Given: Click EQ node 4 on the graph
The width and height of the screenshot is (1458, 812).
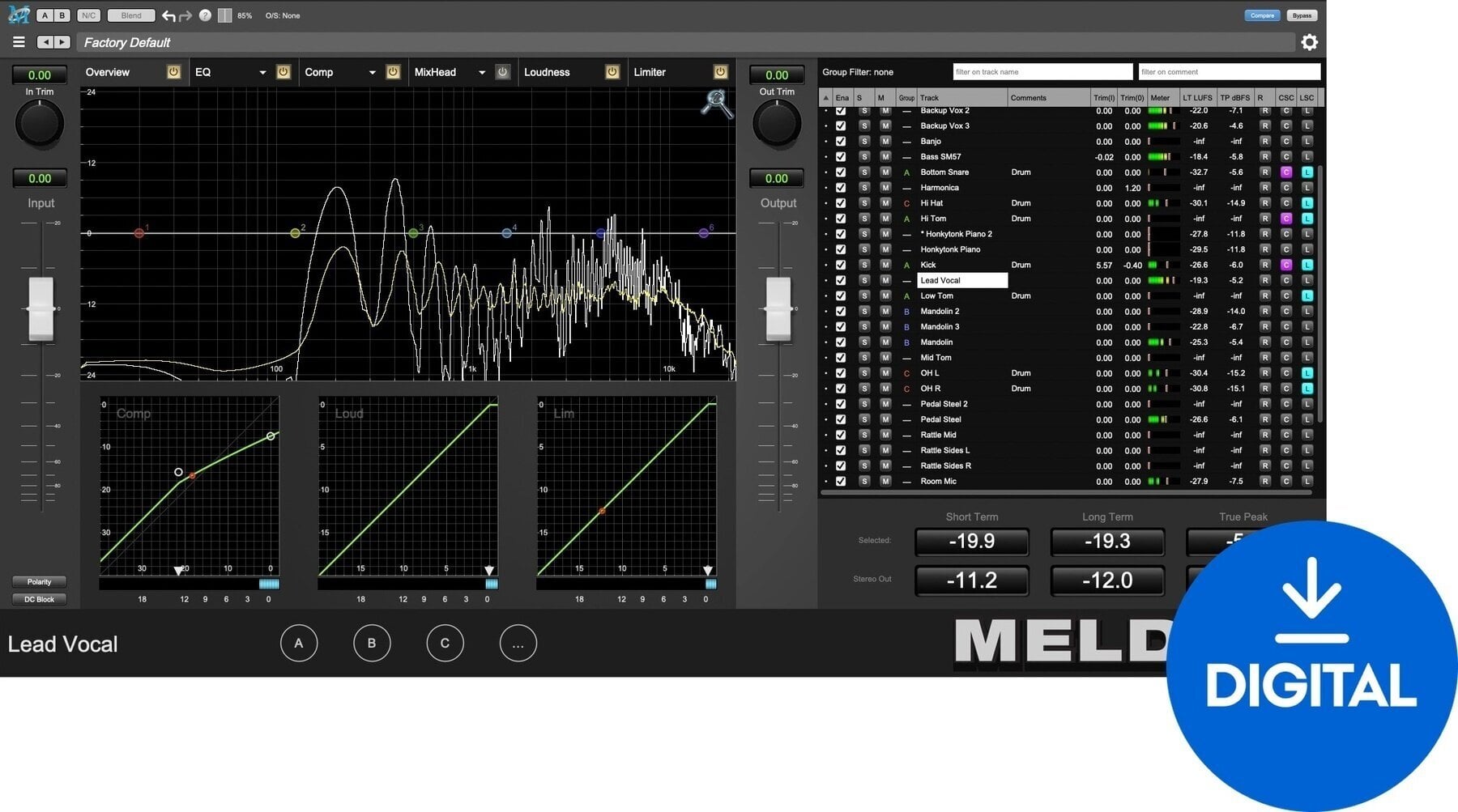Looking at the screenshot, I should coord(507,233).
